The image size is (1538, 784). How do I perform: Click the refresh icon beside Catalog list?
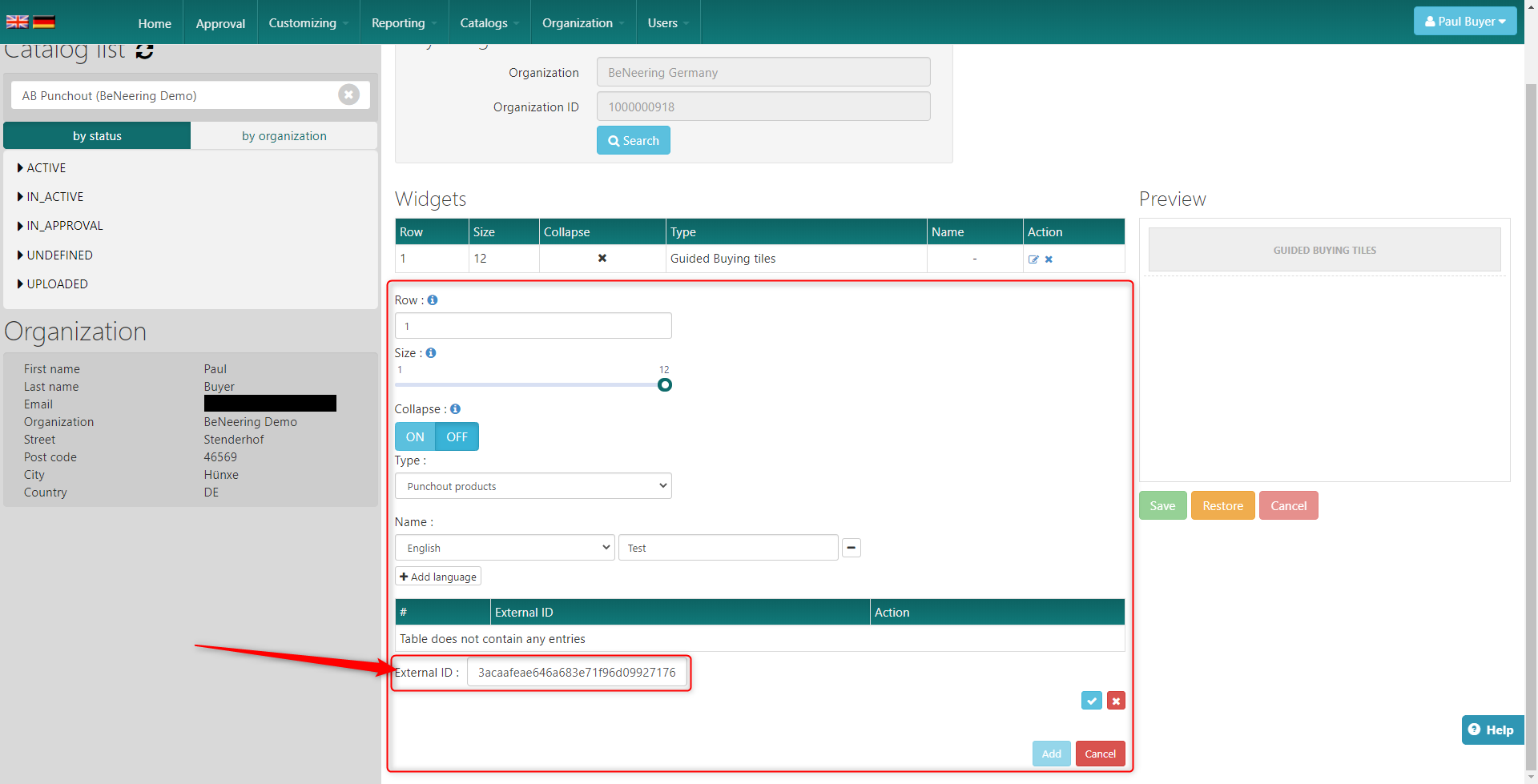pos(144,51)
